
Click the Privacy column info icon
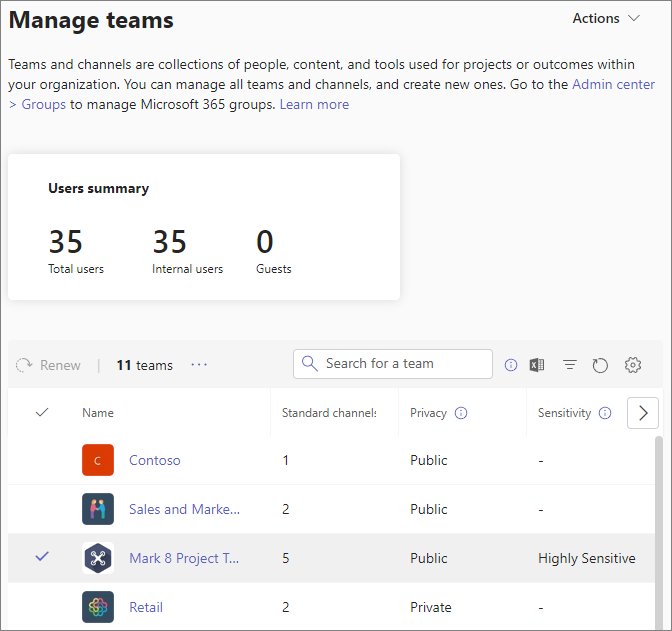click(461, 413)
